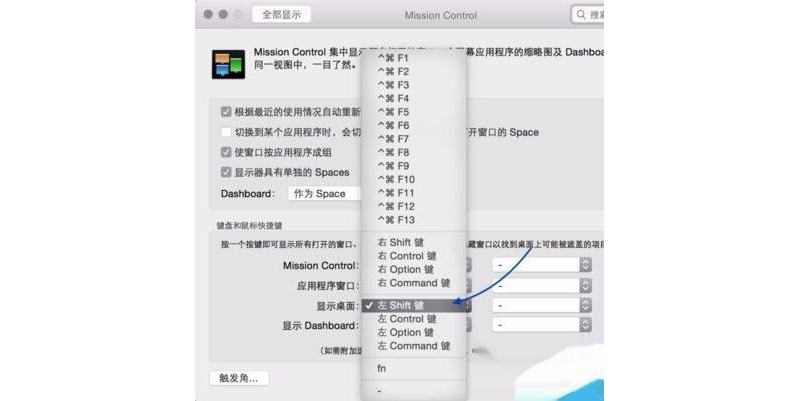Open 显示桌面 mouse shortcut dropdown
Screen dimensions: 800x401
pos(541,305)
